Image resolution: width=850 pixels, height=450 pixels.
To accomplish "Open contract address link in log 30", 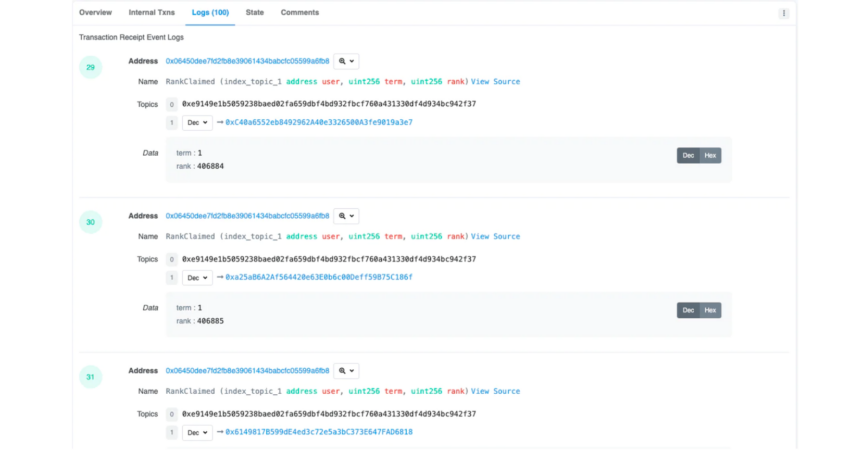I will pyautogui.click(x=247, y=216).
